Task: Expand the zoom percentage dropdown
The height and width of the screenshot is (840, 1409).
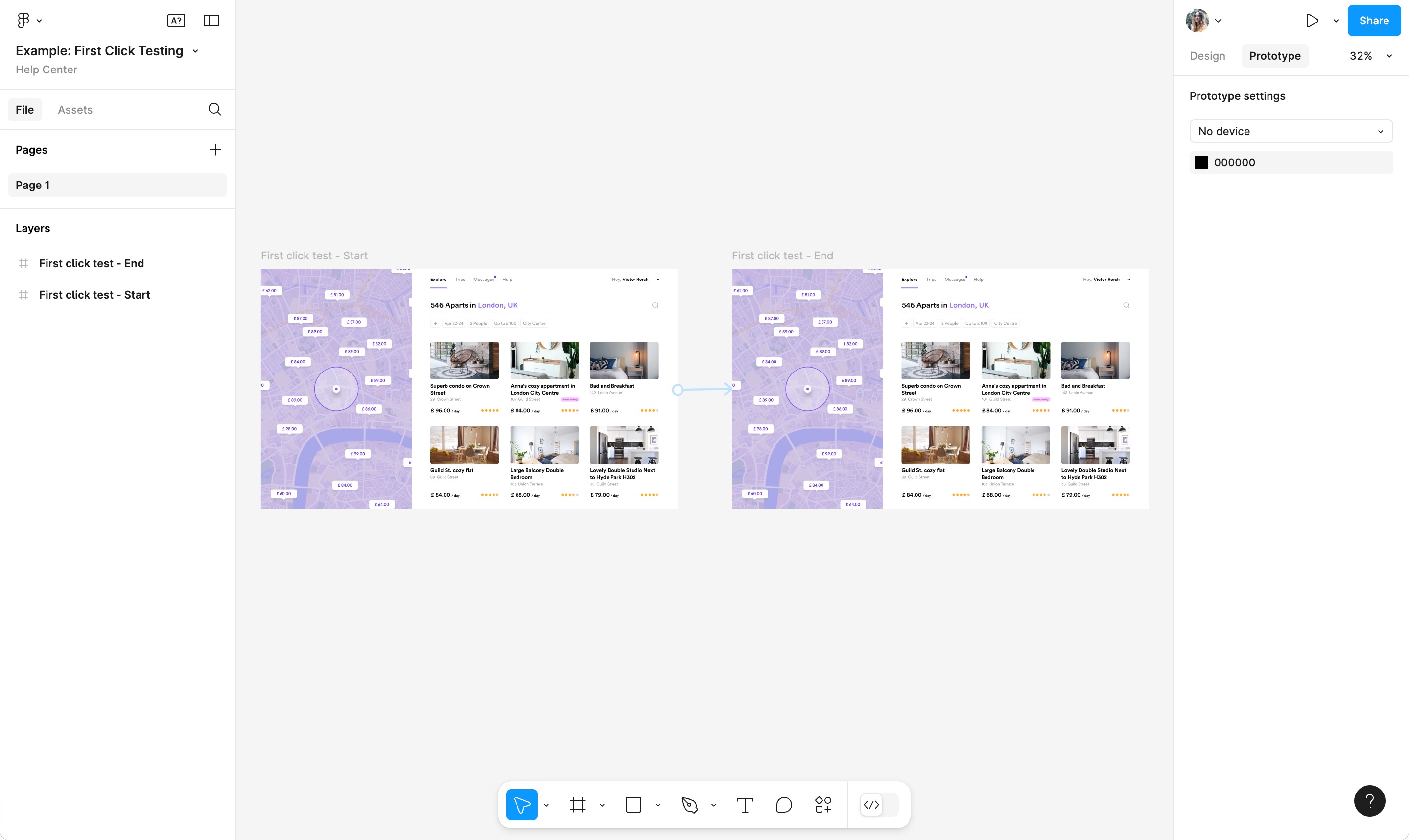Action: [x=1390, y=56]
